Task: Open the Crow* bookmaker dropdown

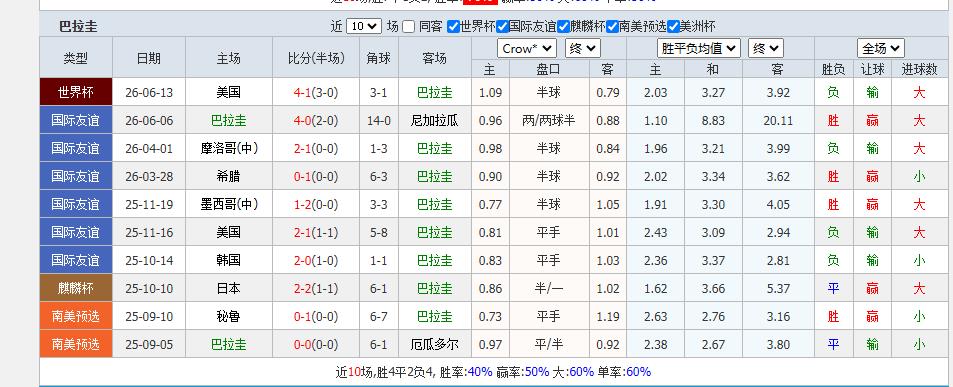Action: (x=527, y=49)
